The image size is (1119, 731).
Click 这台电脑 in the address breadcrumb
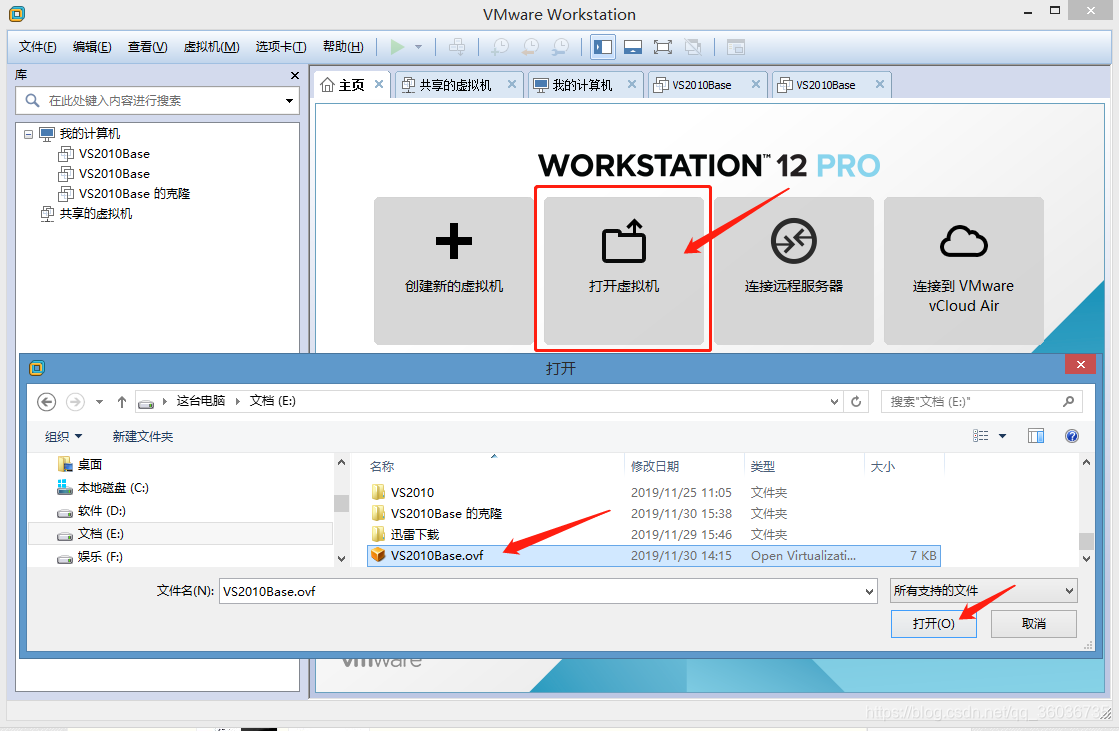[201, 401]
